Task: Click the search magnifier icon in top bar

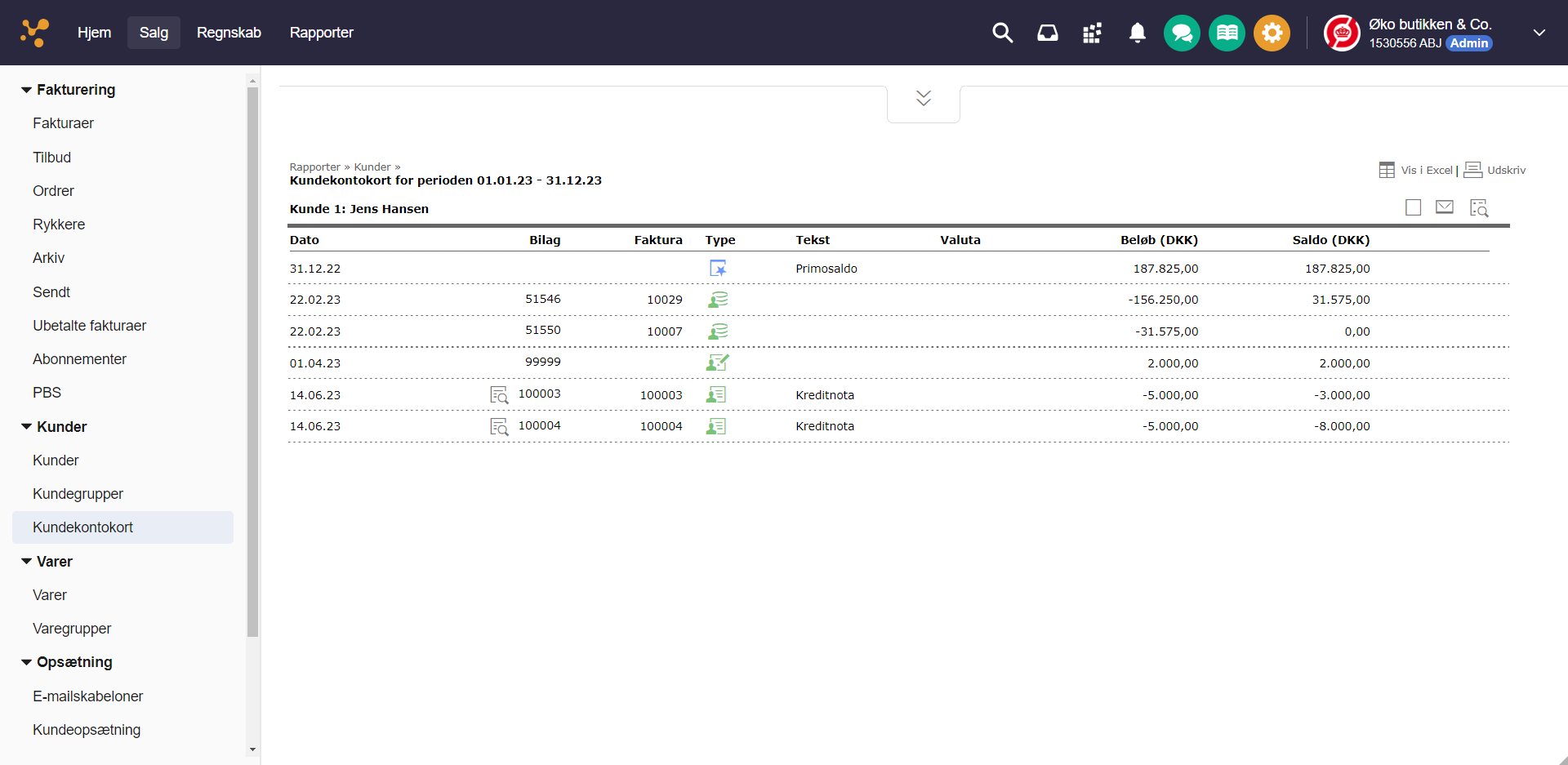Action: 1002,33
